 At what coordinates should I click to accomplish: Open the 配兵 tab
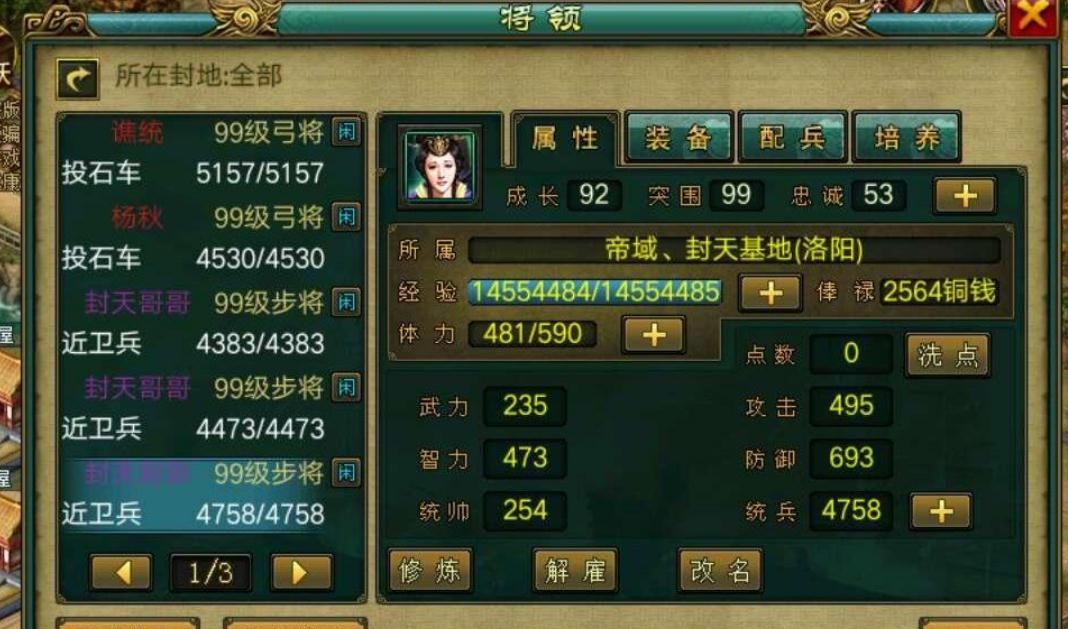click(793, 138)
